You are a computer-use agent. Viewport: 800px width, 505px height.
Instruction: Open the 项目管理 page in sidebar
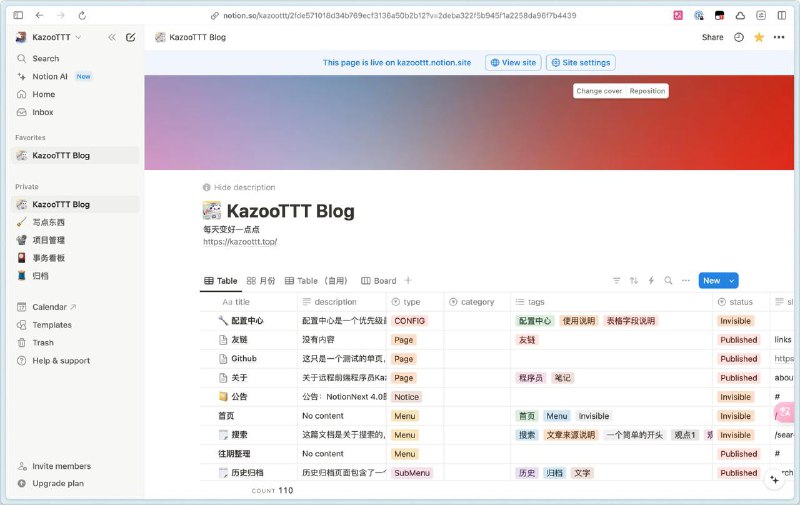tap(75, 240)
